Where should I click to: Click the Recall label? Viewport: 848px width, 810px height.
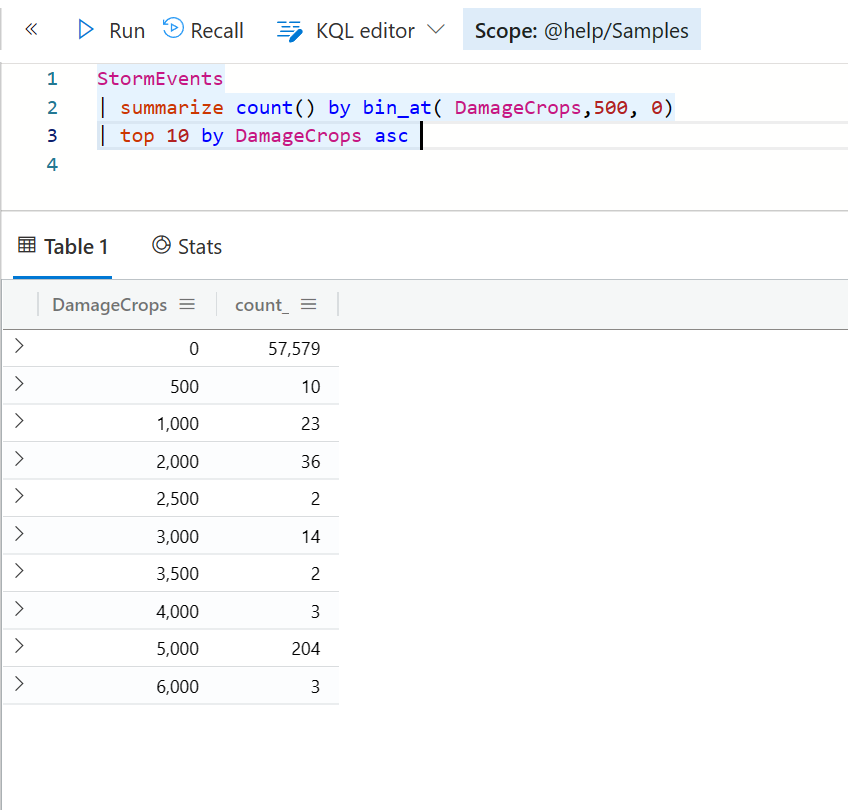click(x=217, y=31)
